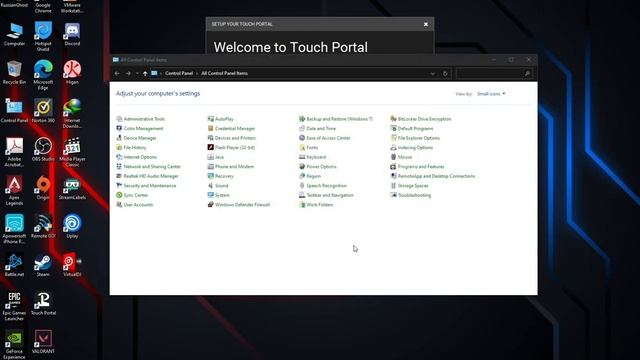Select Discord desktop shortcut
The image size is (640, 360).
pos(72,34)
